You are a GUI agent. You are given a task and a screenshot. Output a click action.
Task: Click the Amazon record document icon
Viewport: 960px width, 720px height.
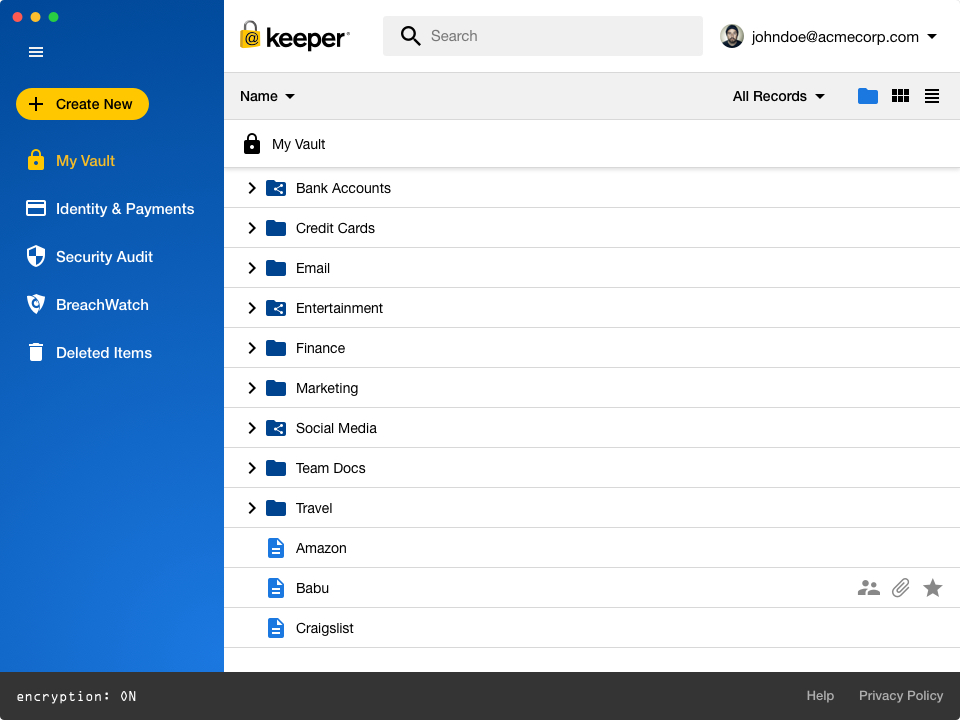[276, 548]
